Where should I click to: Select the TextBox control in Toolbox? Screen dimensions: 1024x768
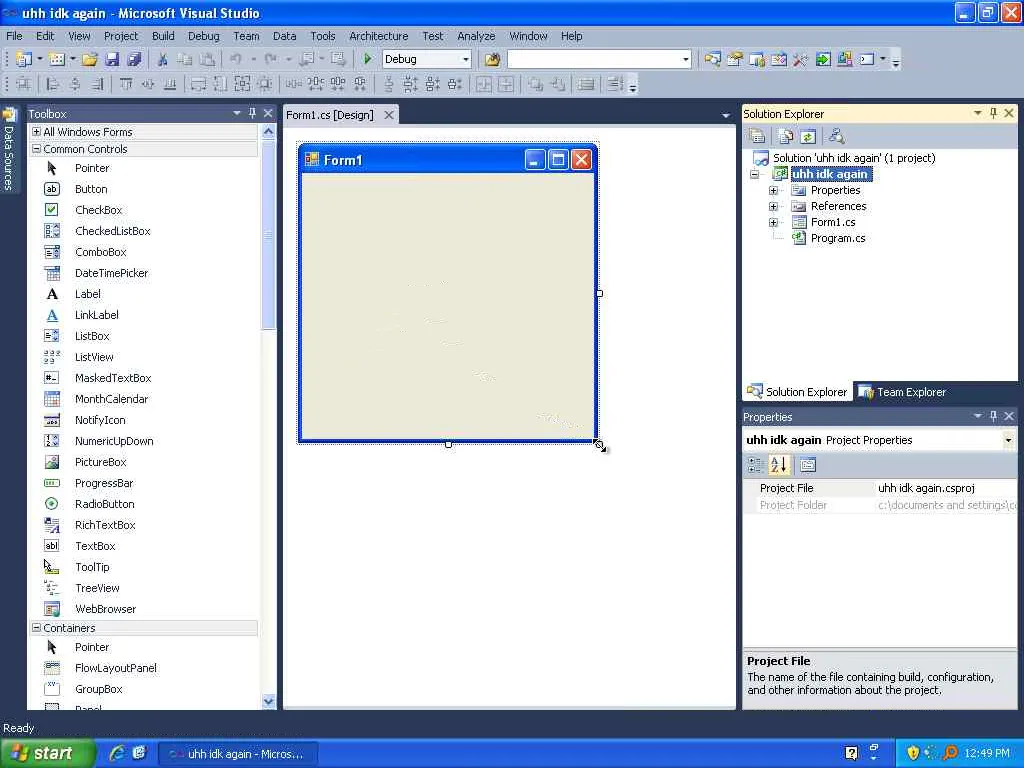pos(95,546)
